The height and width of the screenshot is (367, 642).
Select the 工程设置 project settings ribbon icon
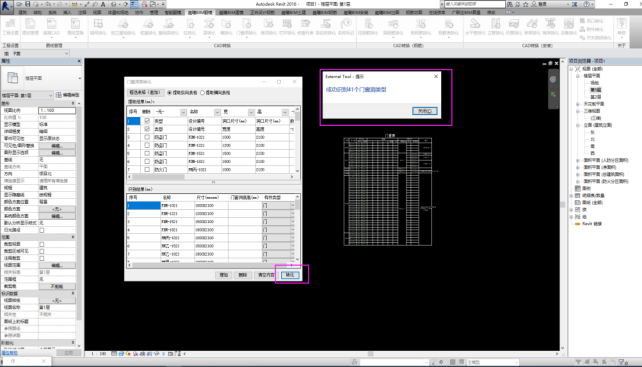(x=10, y=27)
